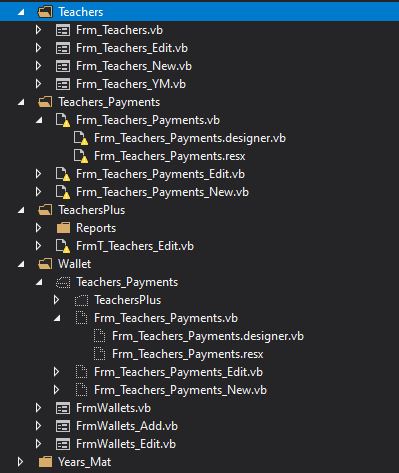Click the warning file icon of Frm_Teachers_Payments.designer.vb
Viewport: 399px width, 473px height.
pos(81,138)
